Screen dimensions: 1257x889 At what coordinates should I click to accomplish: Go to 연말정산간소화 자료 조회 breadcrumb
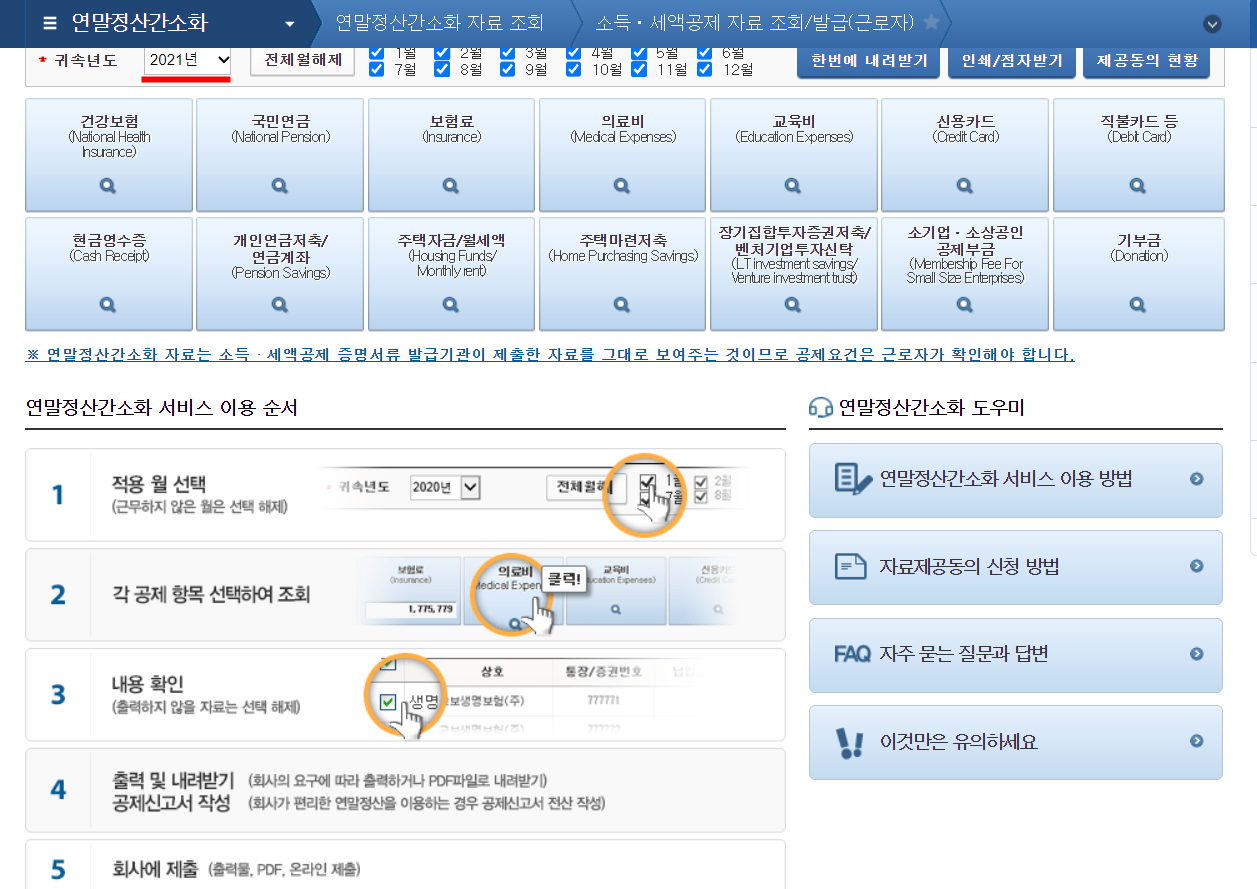point(439,22)
